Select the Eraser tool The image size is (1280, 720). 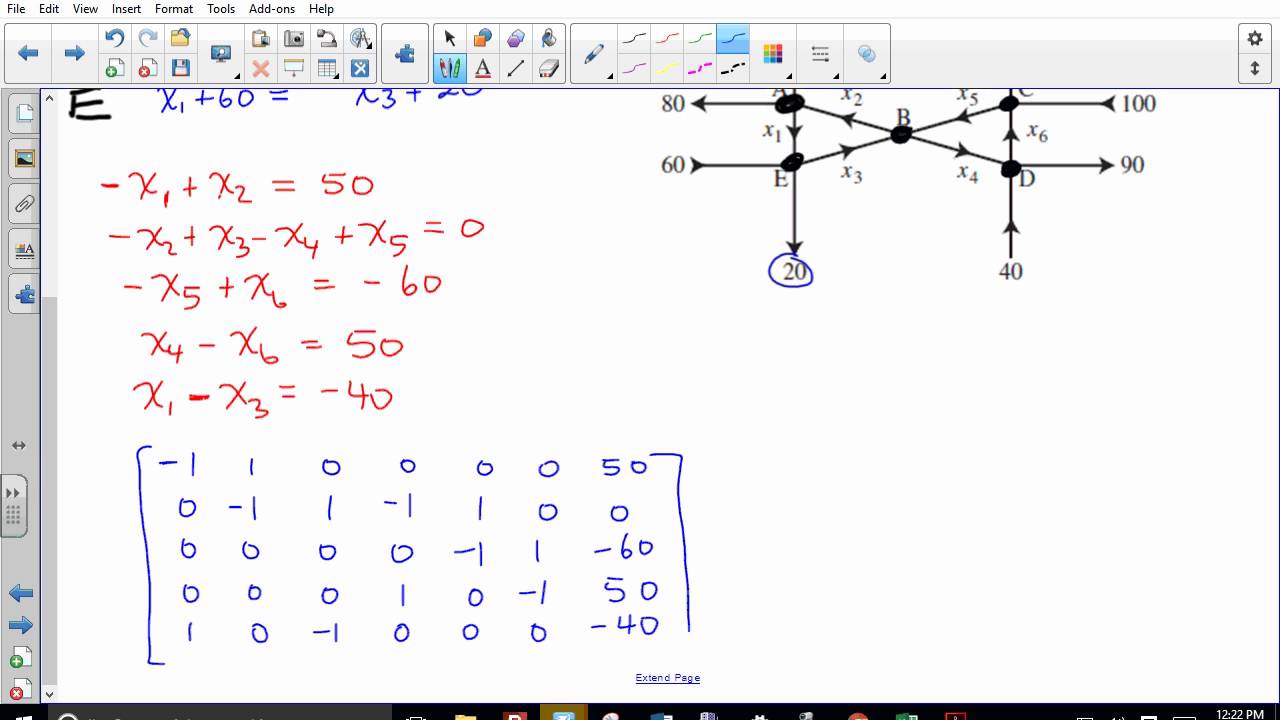click(548, 69)
